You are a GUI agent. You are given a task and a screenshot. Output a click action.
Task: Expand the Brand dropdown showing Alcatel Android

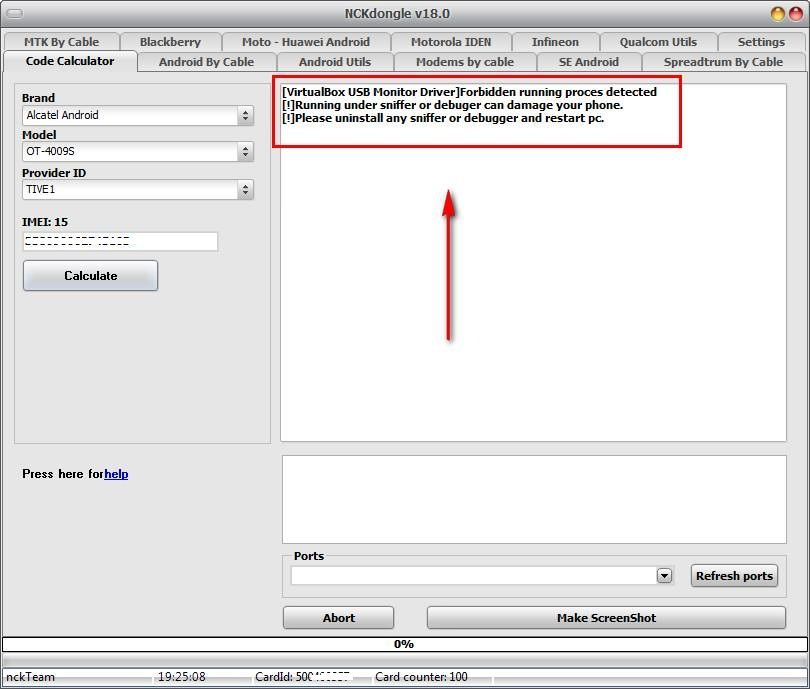(138, 115)
